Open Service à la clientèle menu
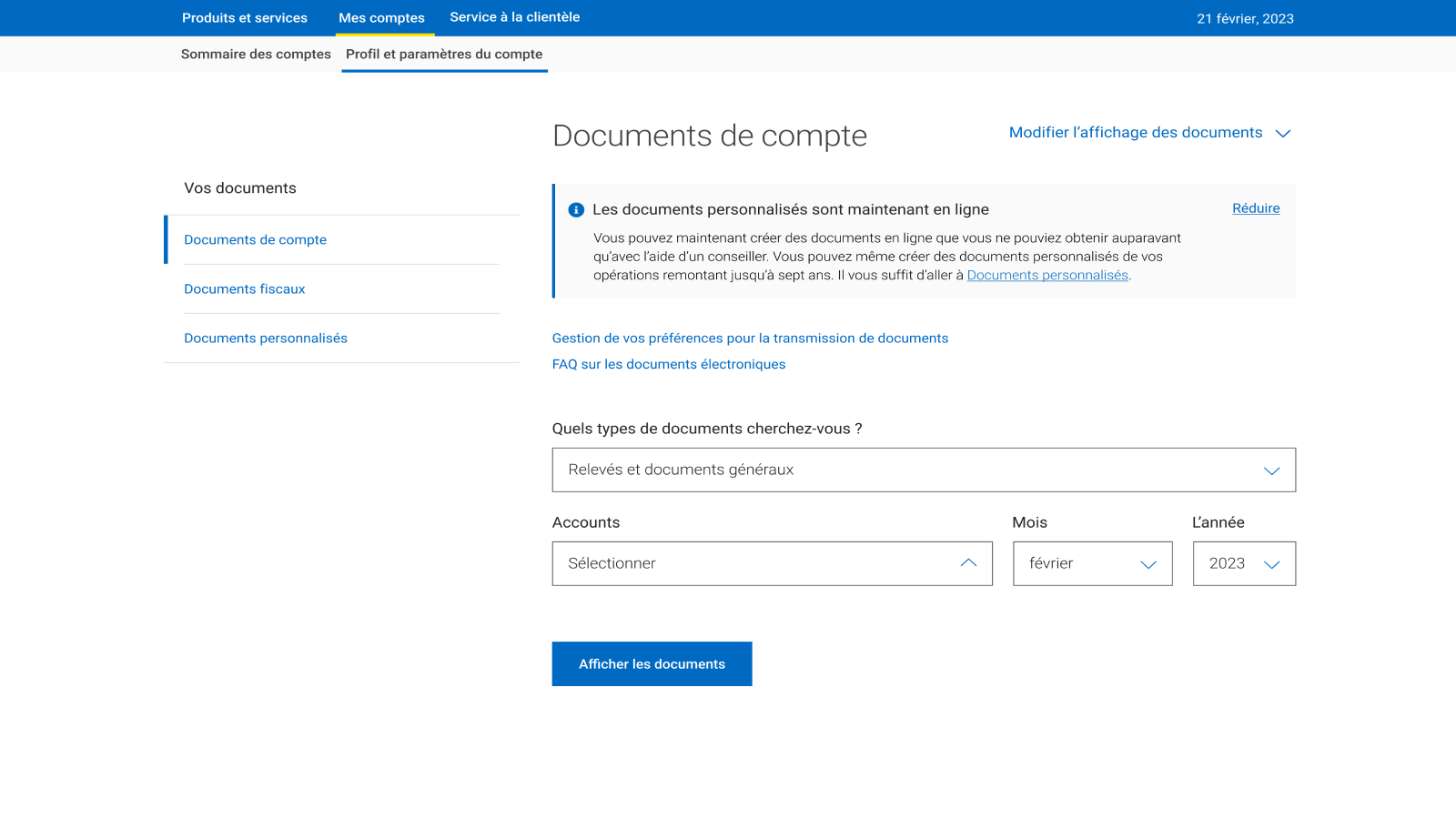The image size is (1456, 819). tap(514, 17)
